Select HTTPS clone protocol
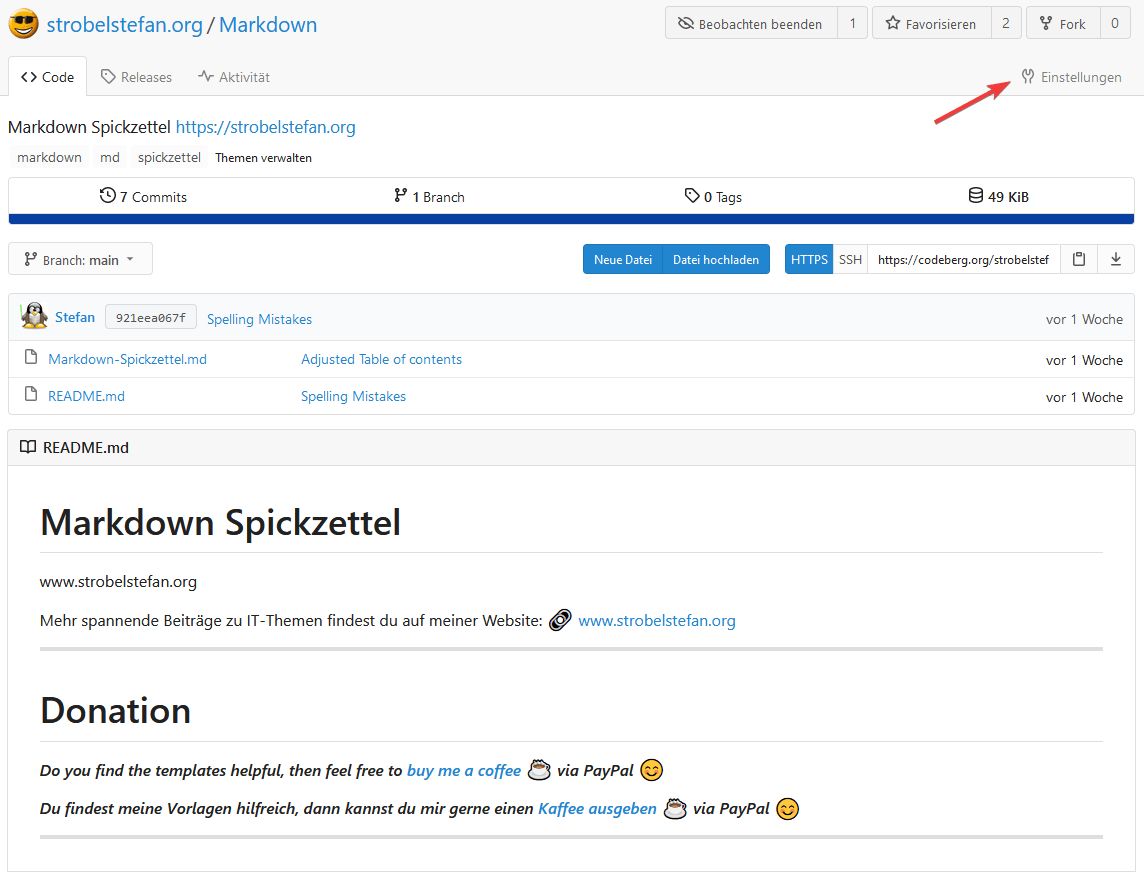This screenshot has height=878, width=1144. [x=809, y=259]
